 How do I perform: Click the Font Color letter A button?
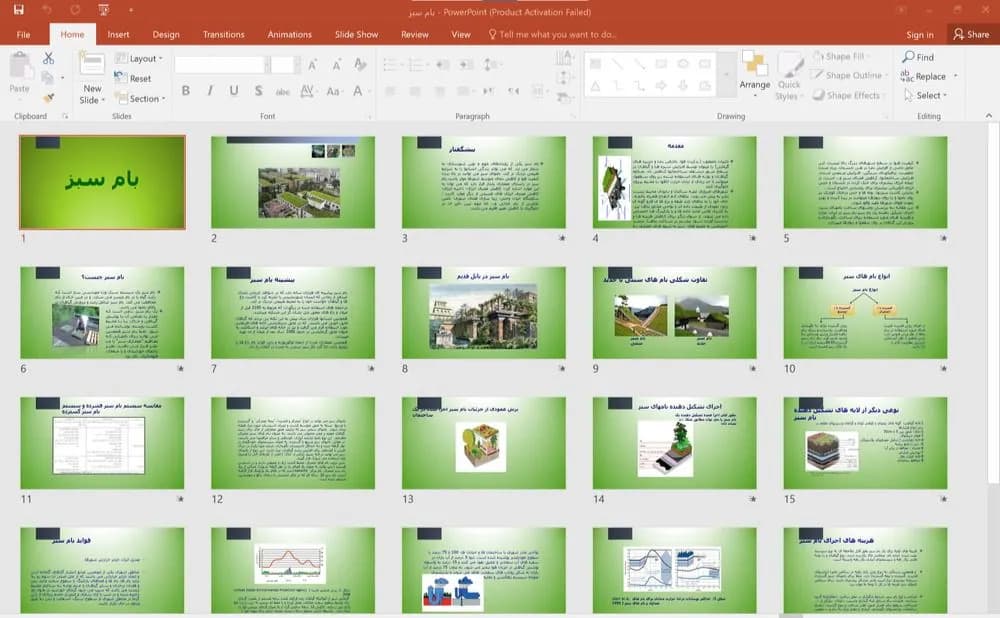[x=358, y=91]
